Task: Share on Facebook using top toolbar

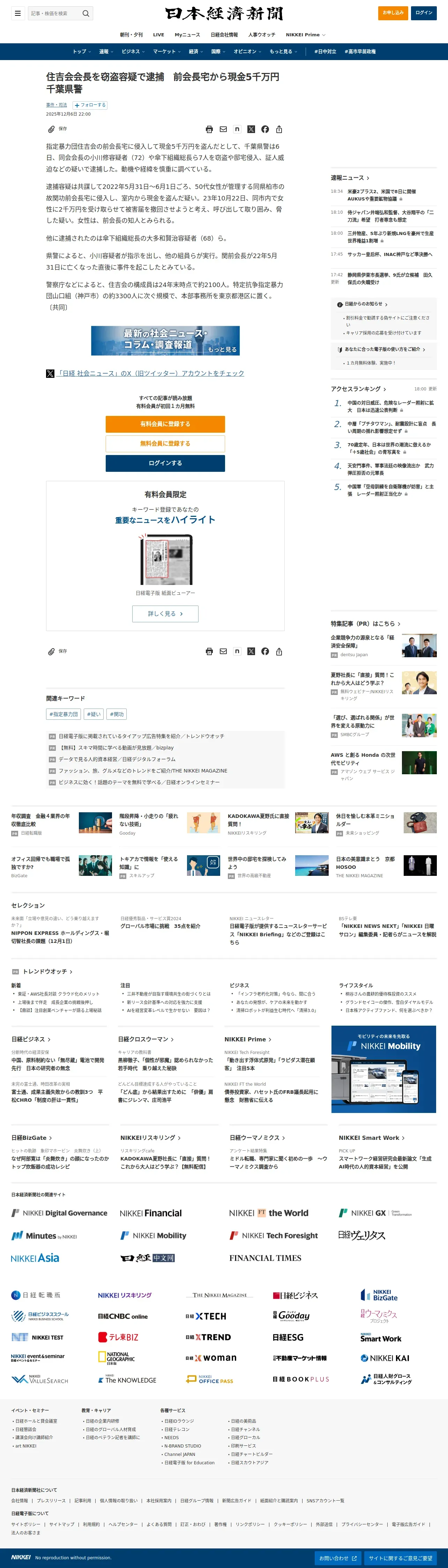Action: pos(265,129)
